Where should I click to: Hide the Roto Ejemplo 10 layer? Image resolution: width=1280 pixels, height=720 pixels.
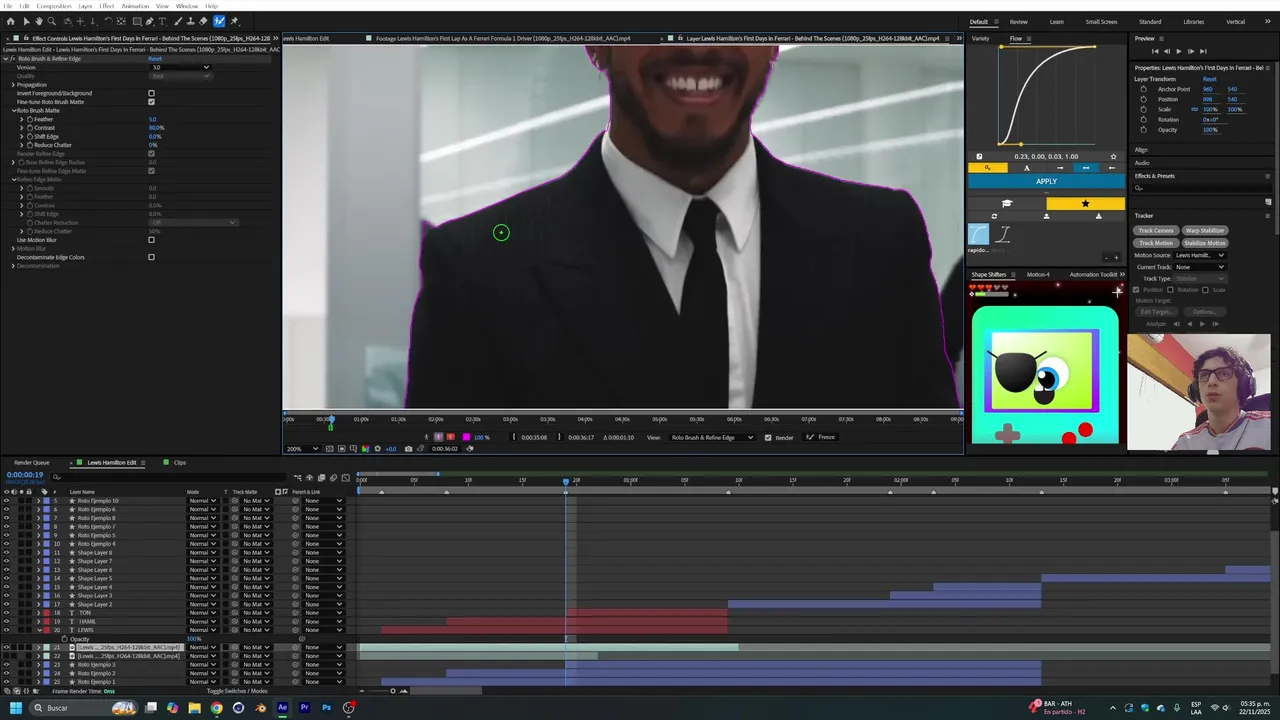tap(6, 501)
